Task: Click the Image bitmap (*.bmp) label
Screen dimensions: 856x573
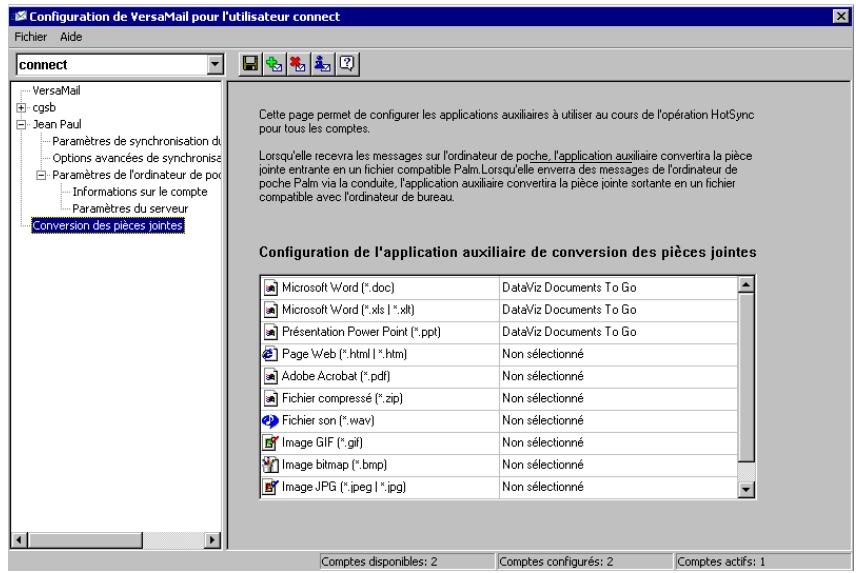Action: coord(334,465)
